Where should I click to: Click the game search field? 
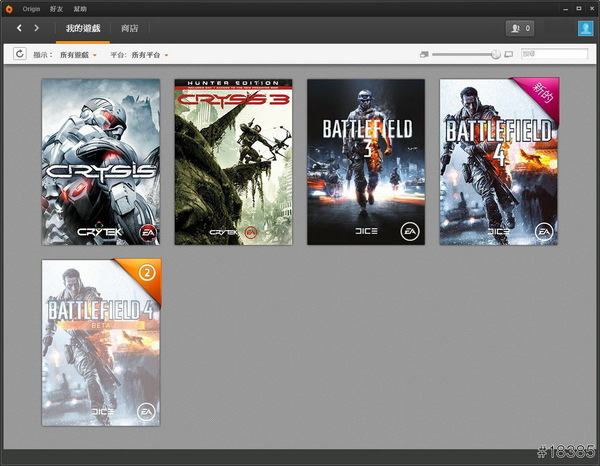553,54
